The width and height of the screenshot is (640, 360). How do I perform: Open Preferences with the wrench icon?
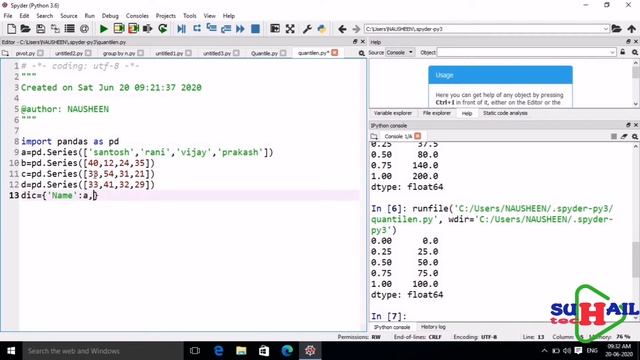pos(307,29)
